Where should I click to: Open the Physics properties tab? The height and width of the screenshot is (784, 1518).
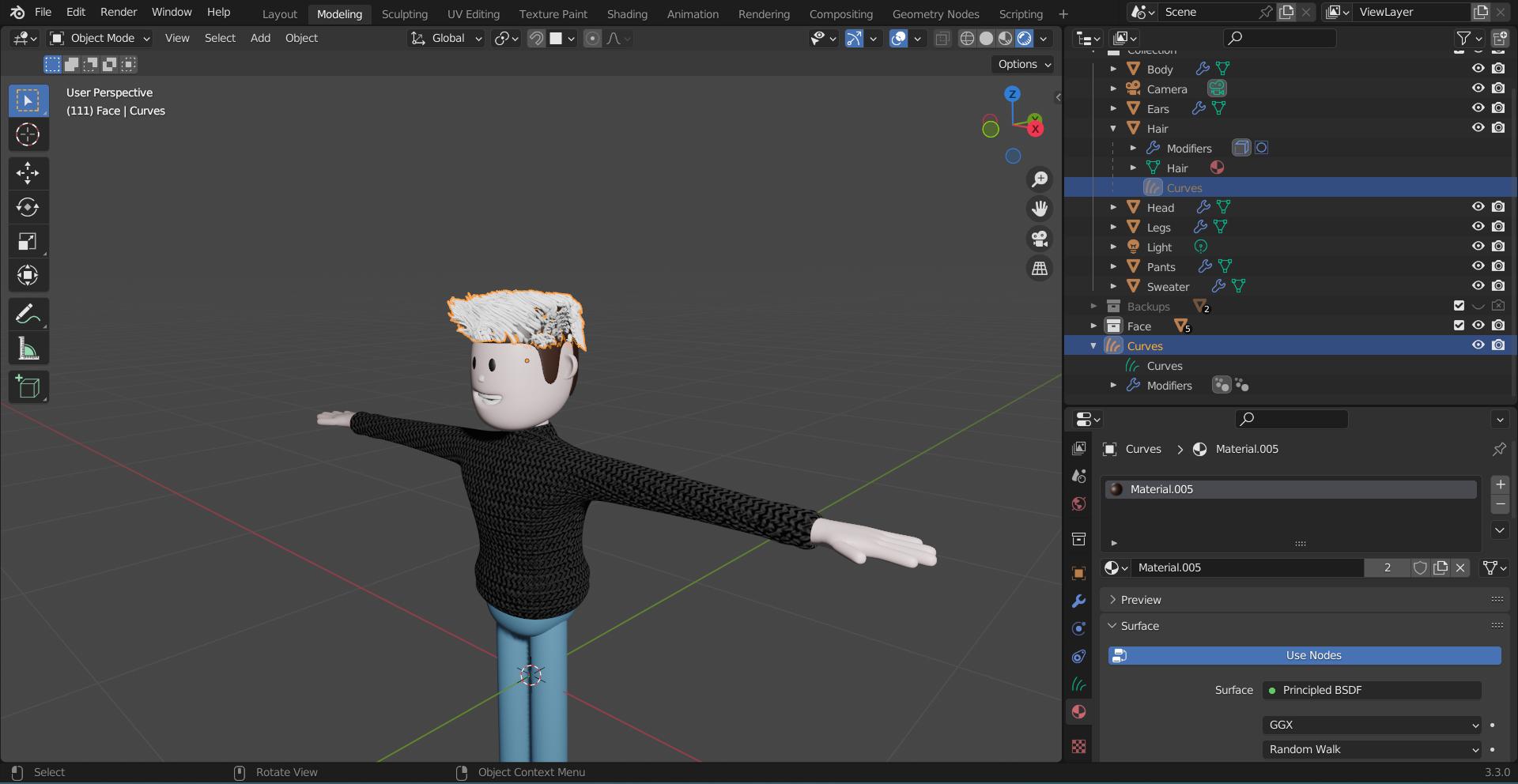pyautogui.click(x=1078, y=628)
